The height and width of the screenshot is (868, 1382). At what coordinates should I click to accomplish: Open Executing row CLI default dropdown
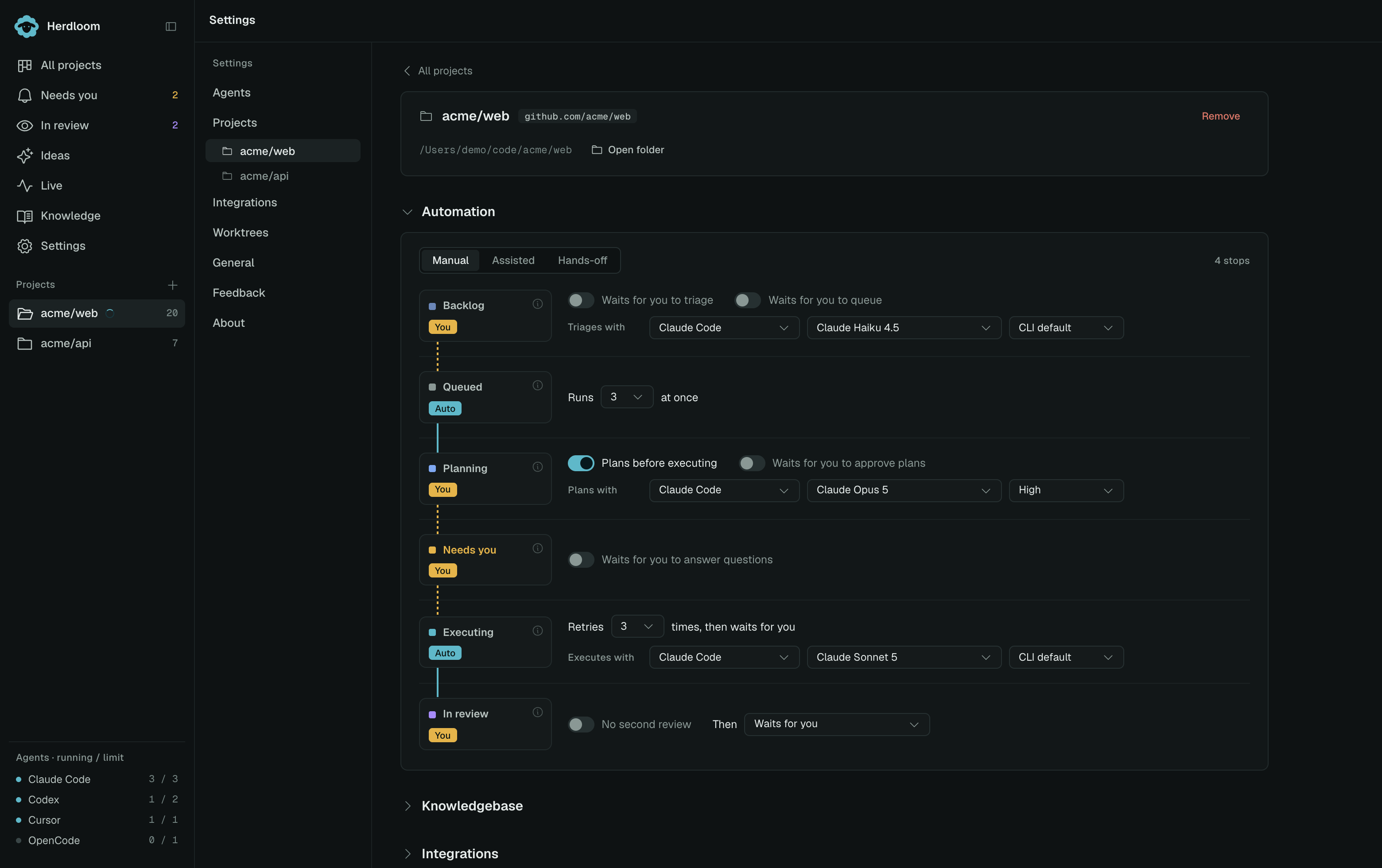pos(1066,658)
